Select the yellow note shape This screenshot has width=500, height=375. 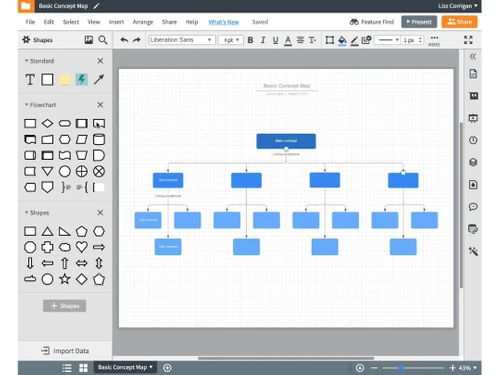[x=65, y=80]
